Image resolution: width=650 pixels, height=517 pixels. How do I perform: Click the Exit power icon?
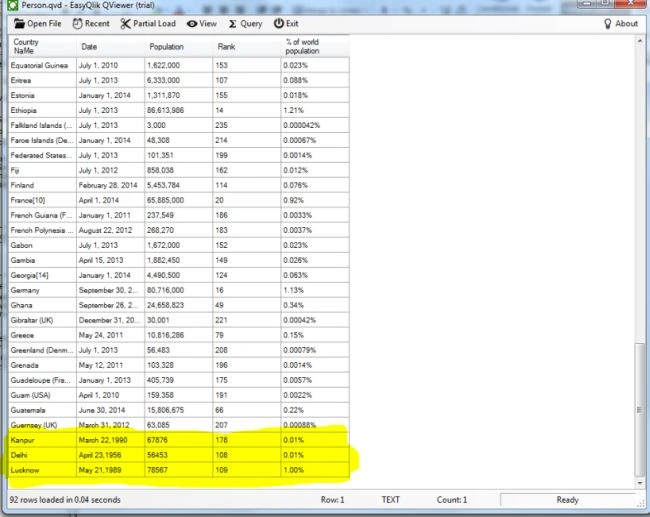279,23
